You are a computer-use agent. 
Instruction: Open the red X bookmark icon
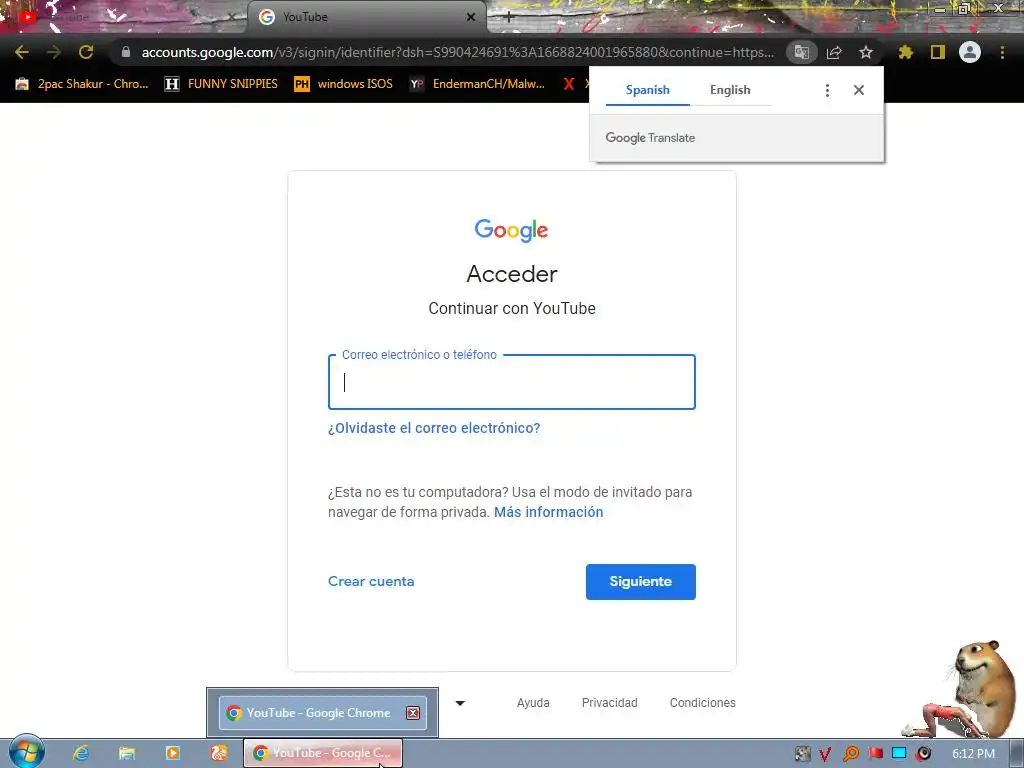pyautogui.click(x=569, y=84)
